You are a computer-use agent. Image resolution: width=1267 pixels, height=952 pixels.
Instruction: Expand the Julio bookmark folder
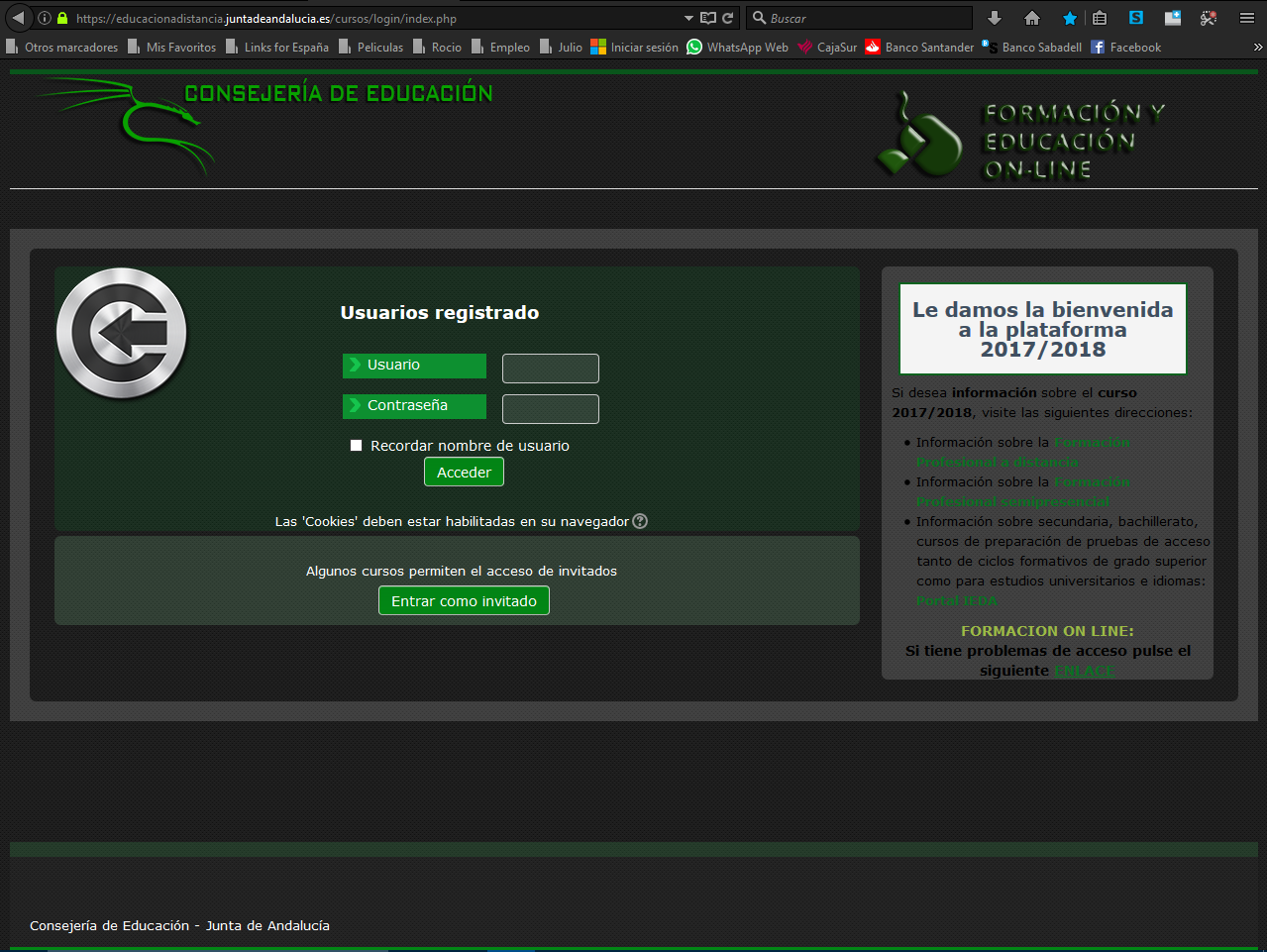562,47
